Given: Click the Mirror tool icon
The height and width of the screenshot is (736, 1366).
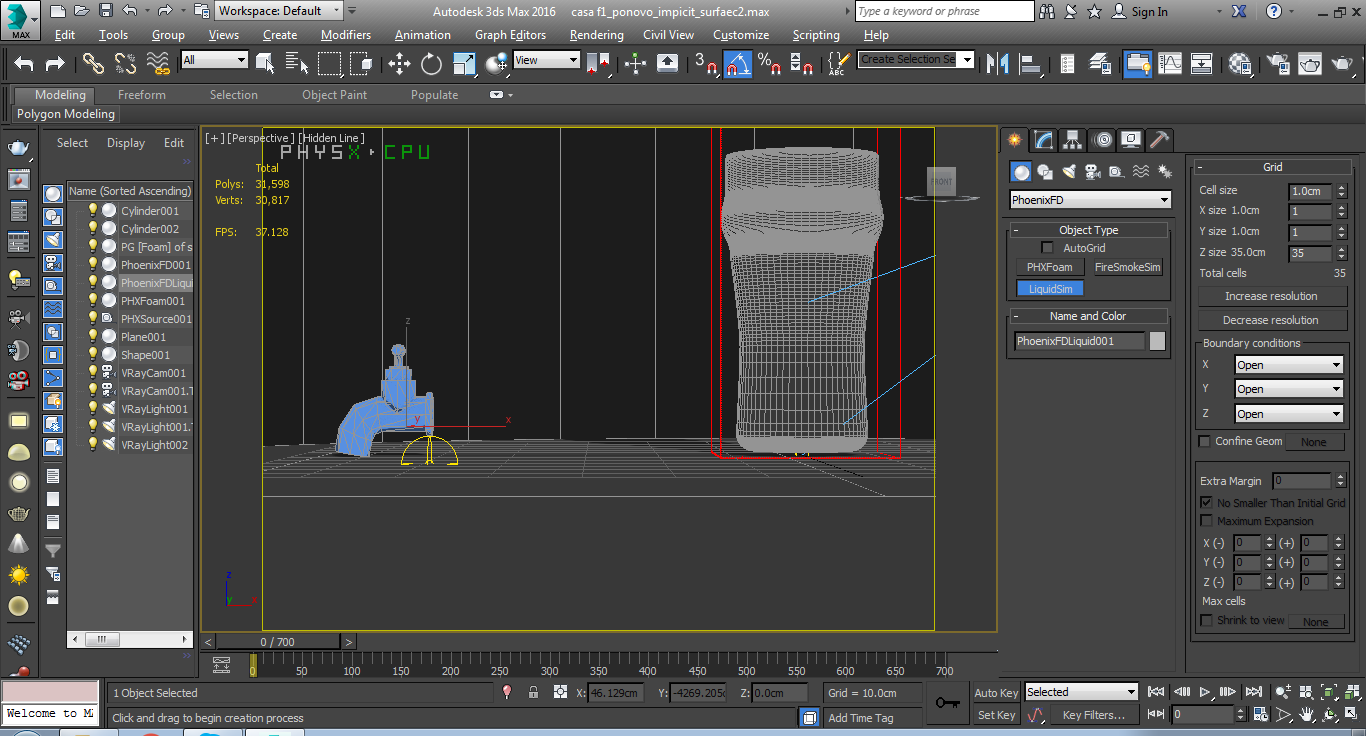Looking at the screenshot, I should [997, 64].
